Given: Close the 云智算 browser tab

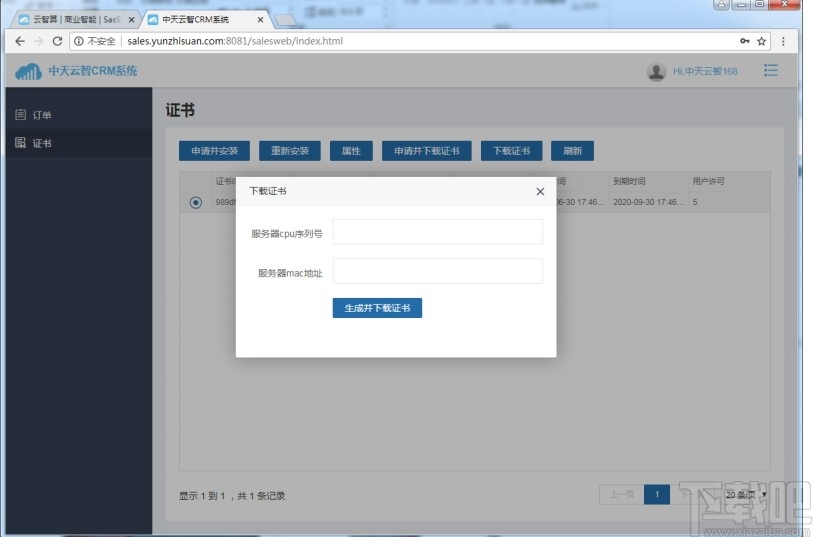Looking at the screenshot, I should (131, 20).
